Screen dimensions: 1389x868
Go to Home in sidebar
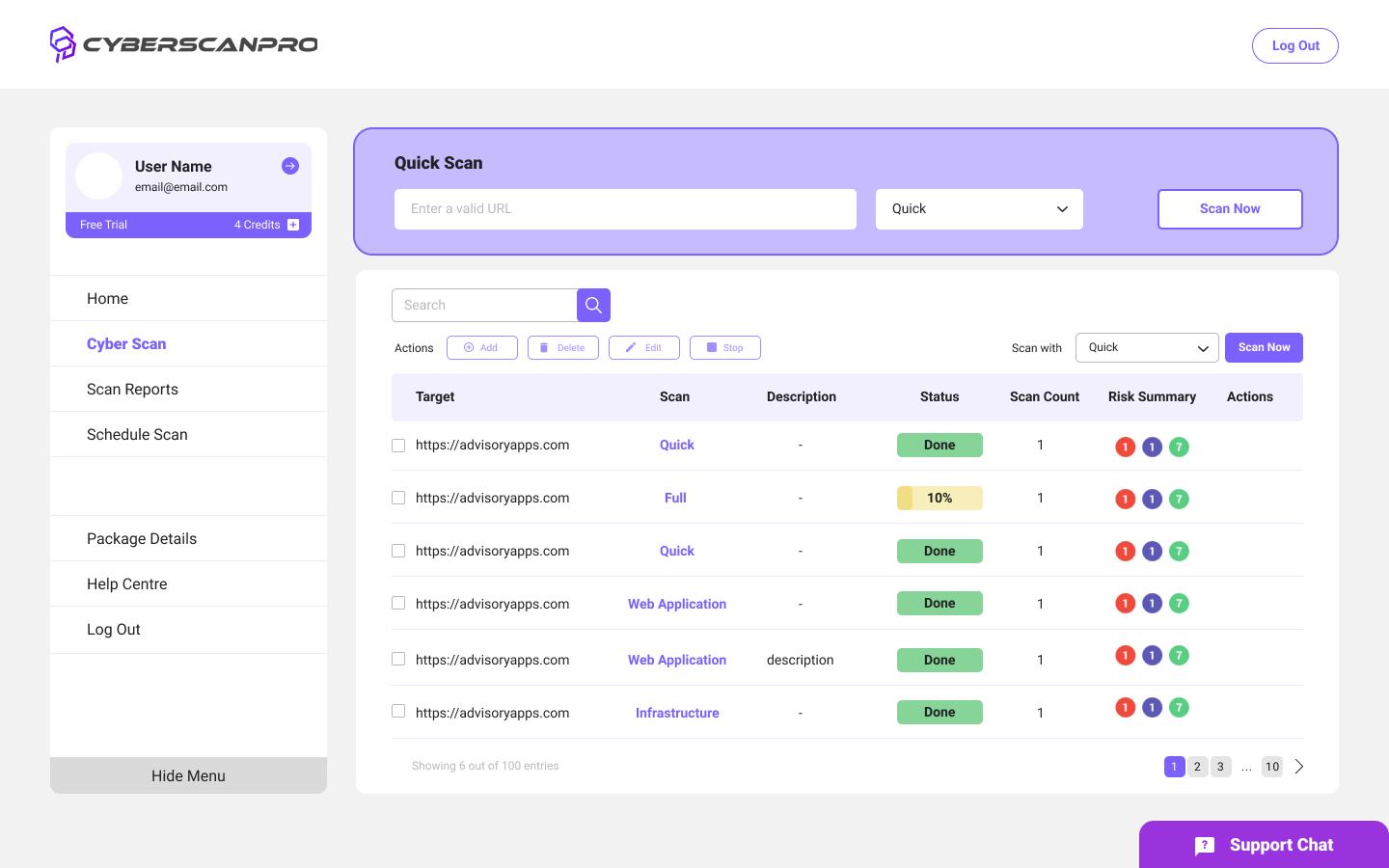(x=188, y=299)
